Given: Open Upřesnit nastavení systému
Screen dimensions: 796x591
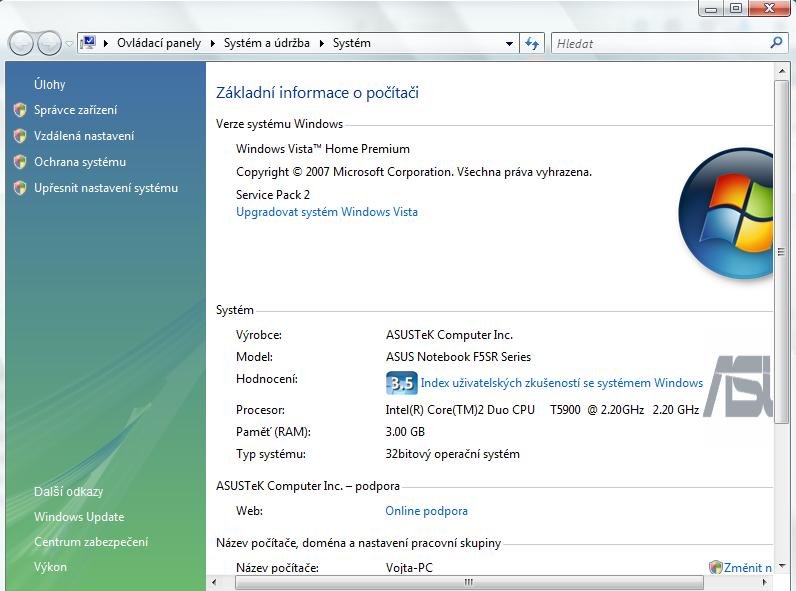Looking at the screenshot, I should coord(106,188).
